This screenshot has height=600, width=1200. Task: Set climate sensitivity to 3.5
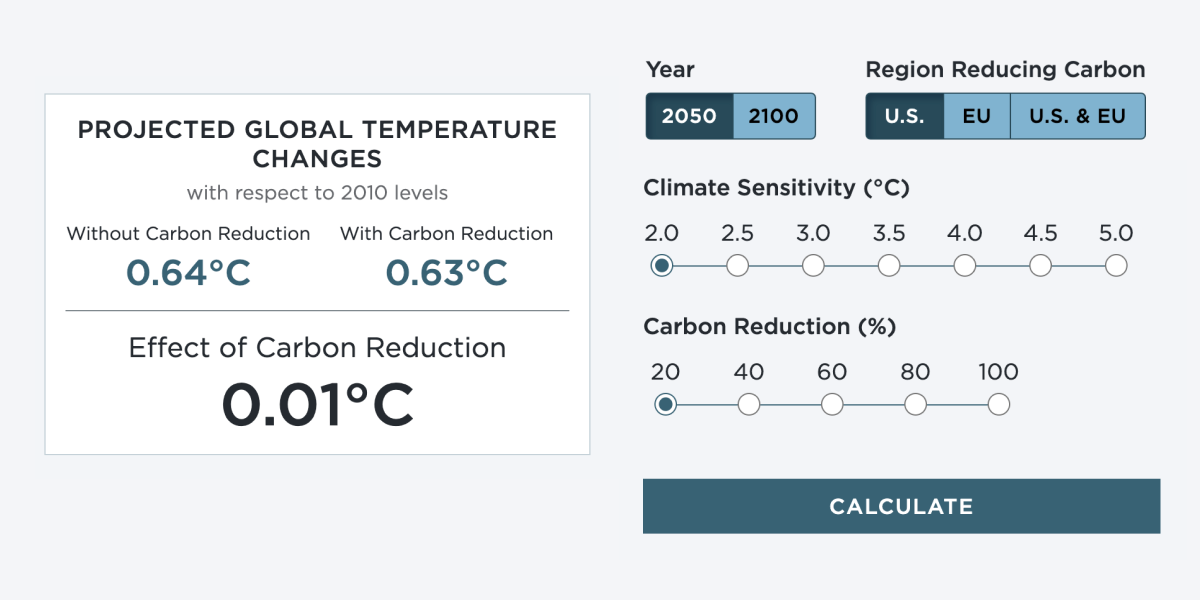[x=889, y=265]
